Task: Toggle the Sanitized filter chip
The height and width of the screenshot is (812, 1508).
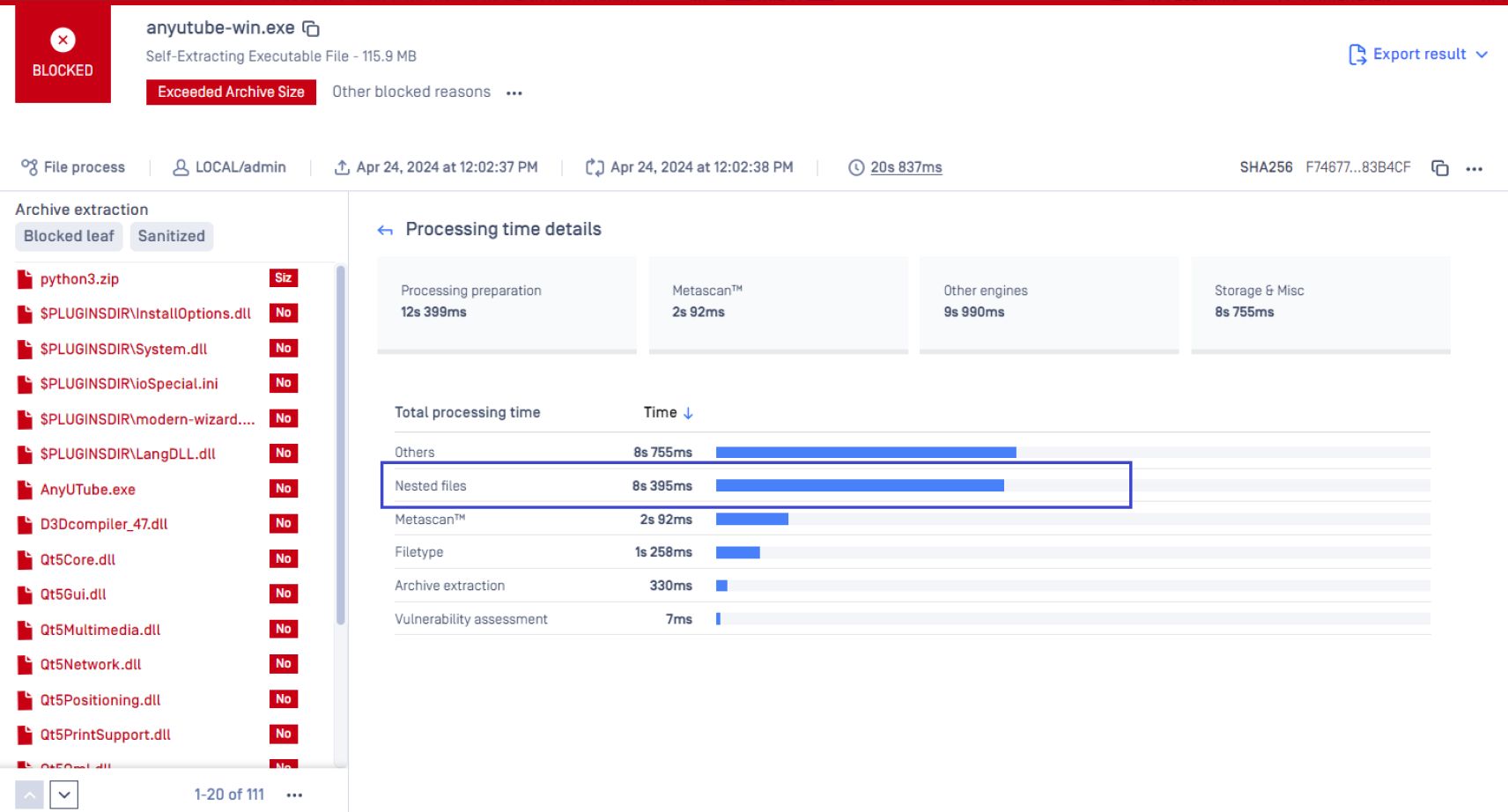Action: [171, 236]
